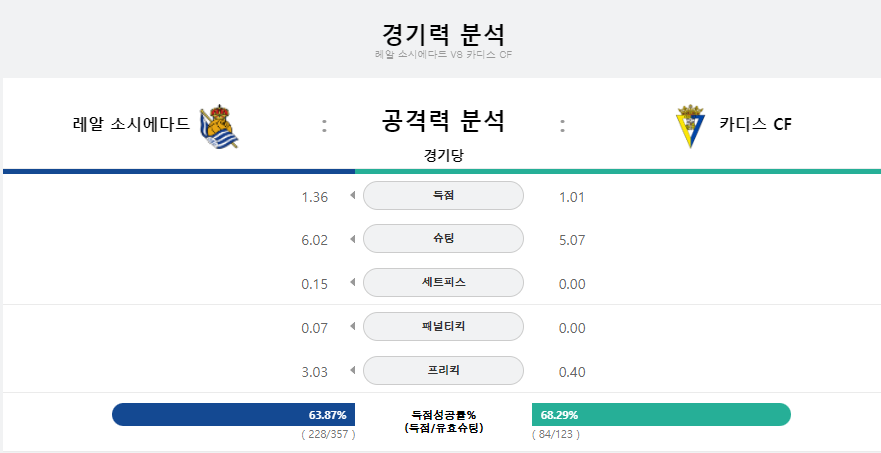Select the 득점 stat pill
The height and width of the screenshot is (453, 881).
click(443, 196)
